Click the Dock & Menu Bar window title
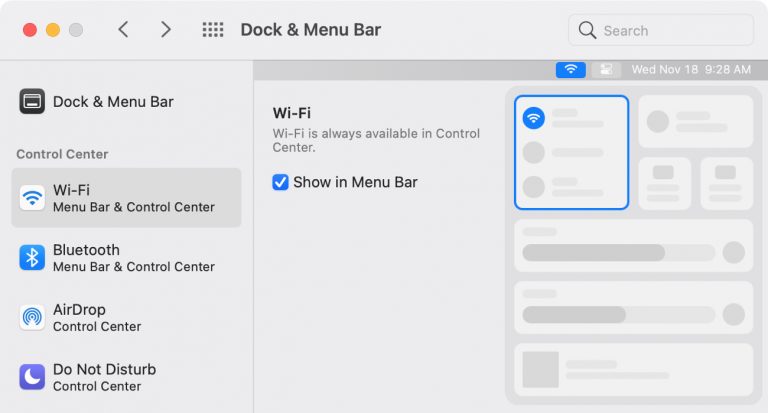 tap(311, 30)
